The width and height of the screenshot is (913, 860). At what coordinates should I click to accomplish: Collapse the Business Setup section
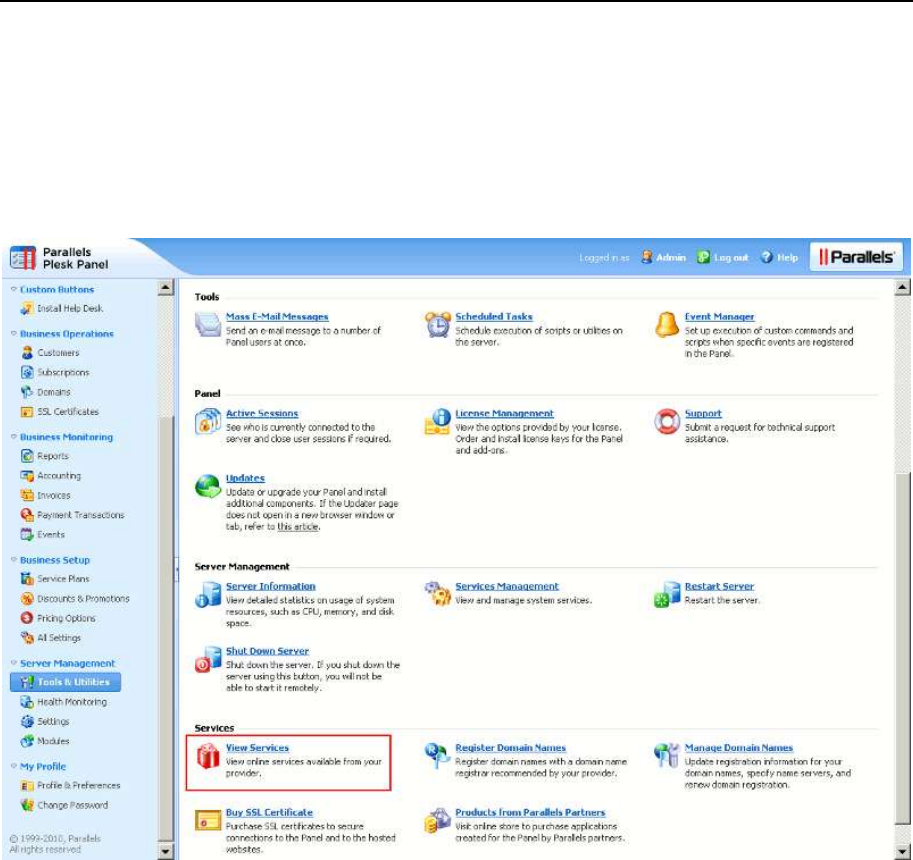(14, 560)
